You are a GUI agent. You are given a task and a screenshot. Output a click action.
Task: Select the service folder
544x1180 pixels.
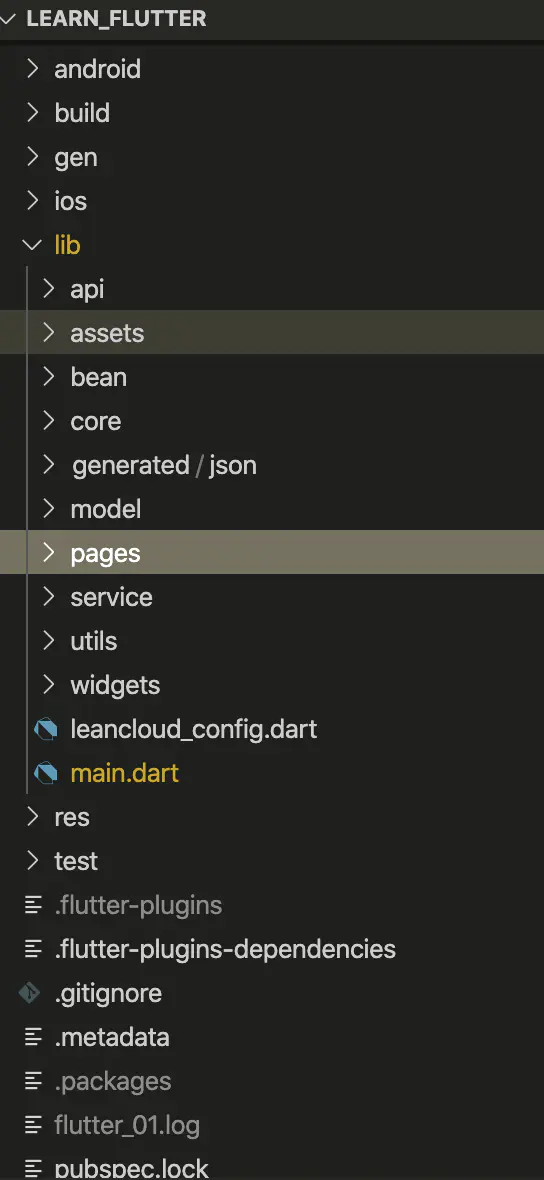[272, 597]
